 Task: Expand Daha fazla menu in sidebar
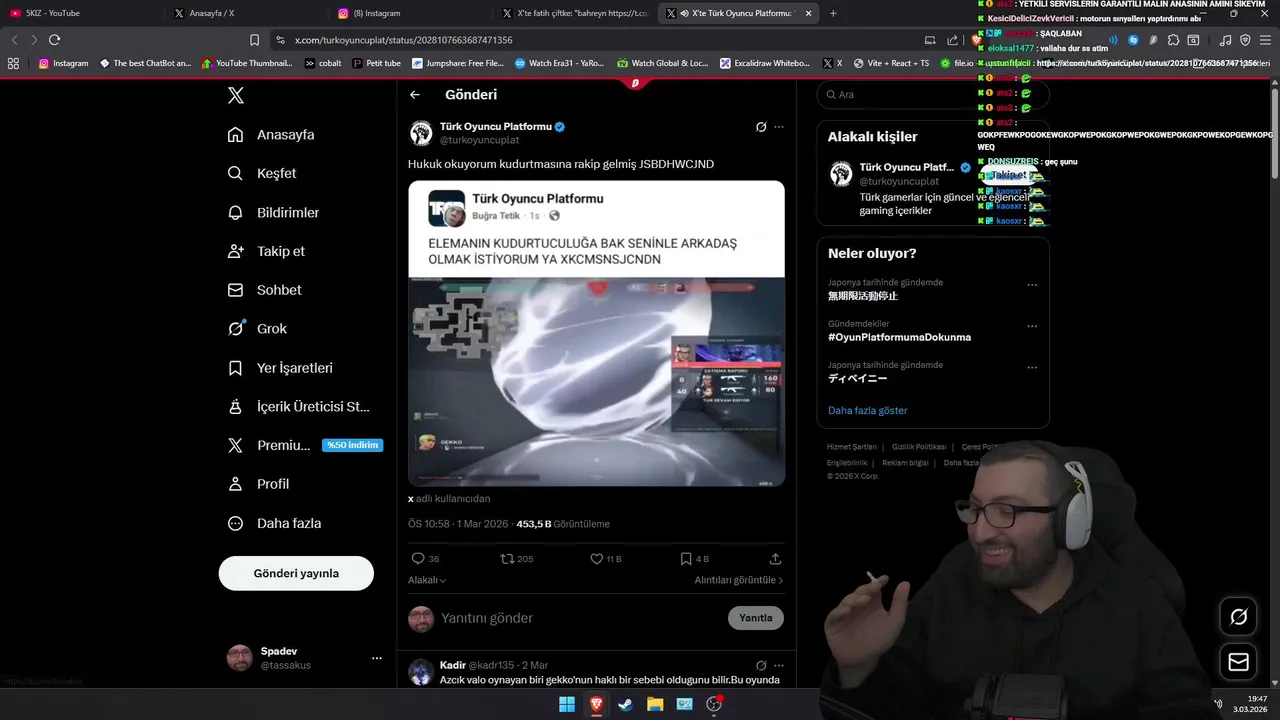point(274,523)
